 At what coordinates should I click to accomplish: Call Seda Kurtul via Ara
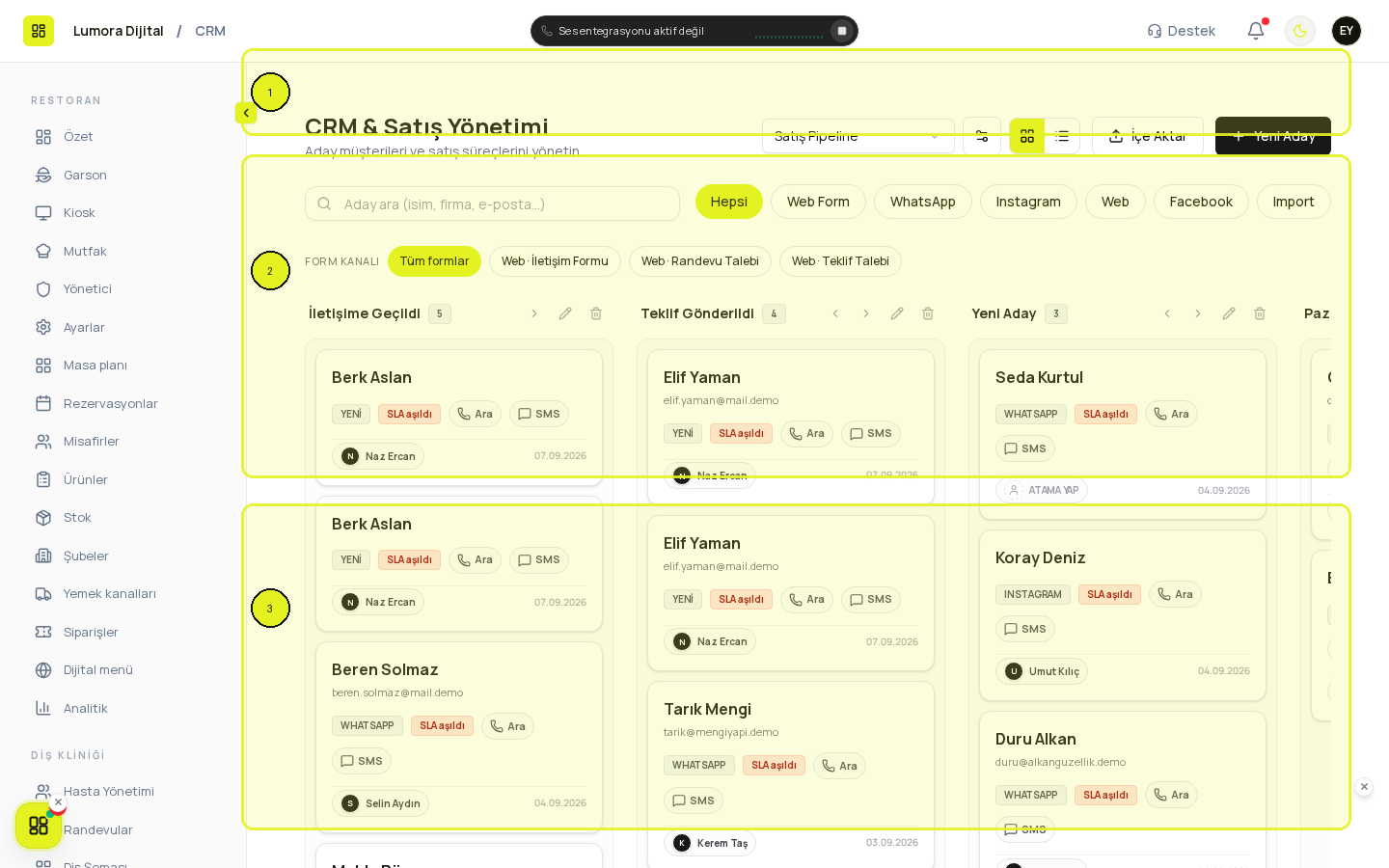click(x=1171, y=414)
